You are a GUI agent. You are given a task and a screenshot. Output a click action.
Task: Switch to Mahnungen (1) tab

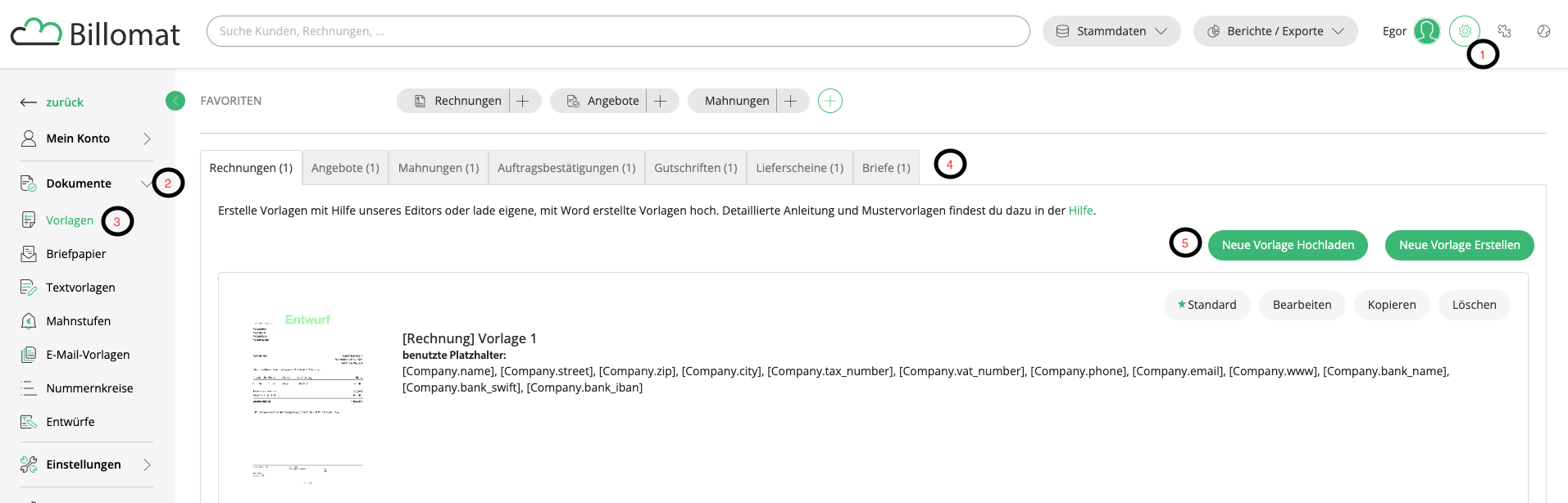(x=439, y=168)
